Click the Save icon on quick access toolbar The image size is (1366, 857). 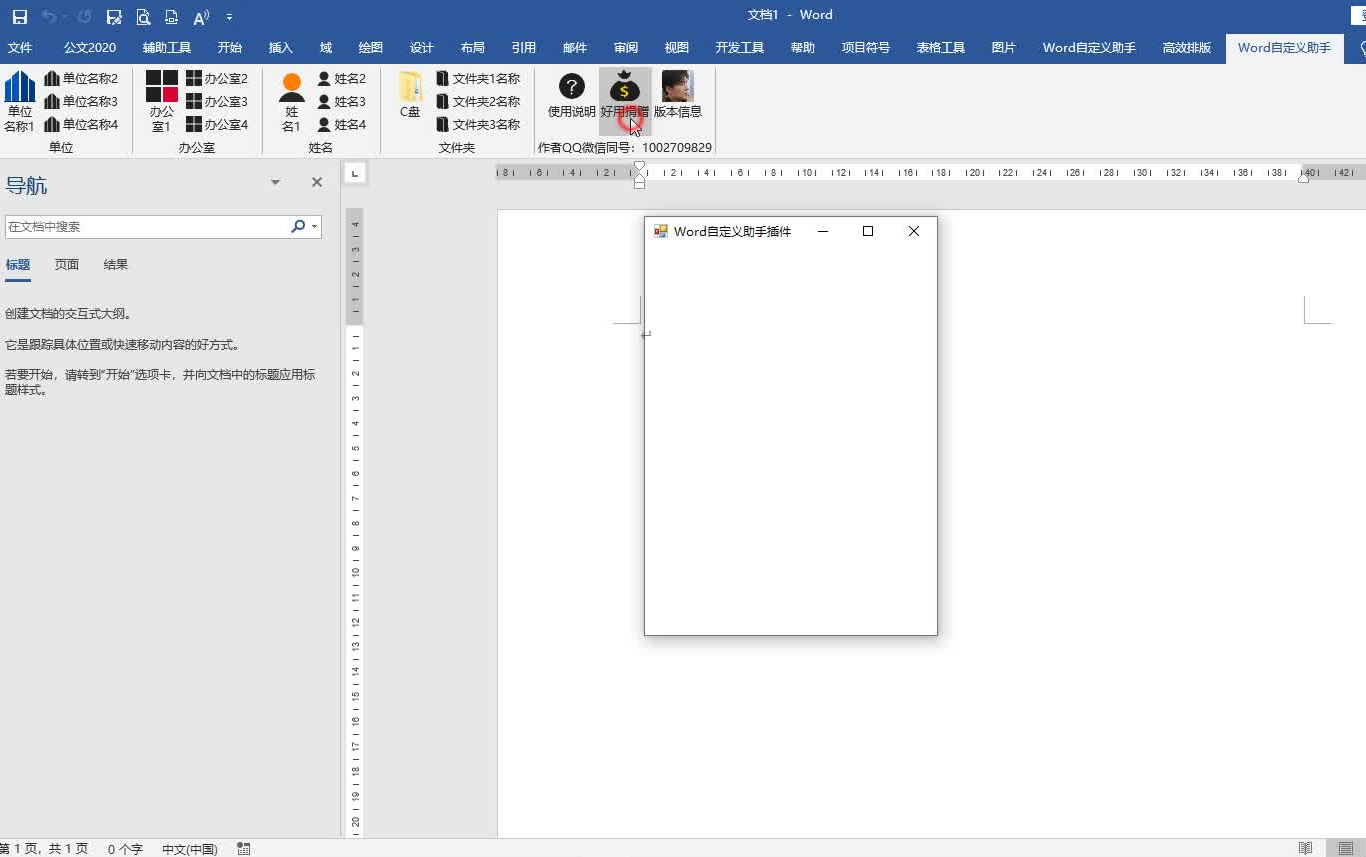coord(19,15)
